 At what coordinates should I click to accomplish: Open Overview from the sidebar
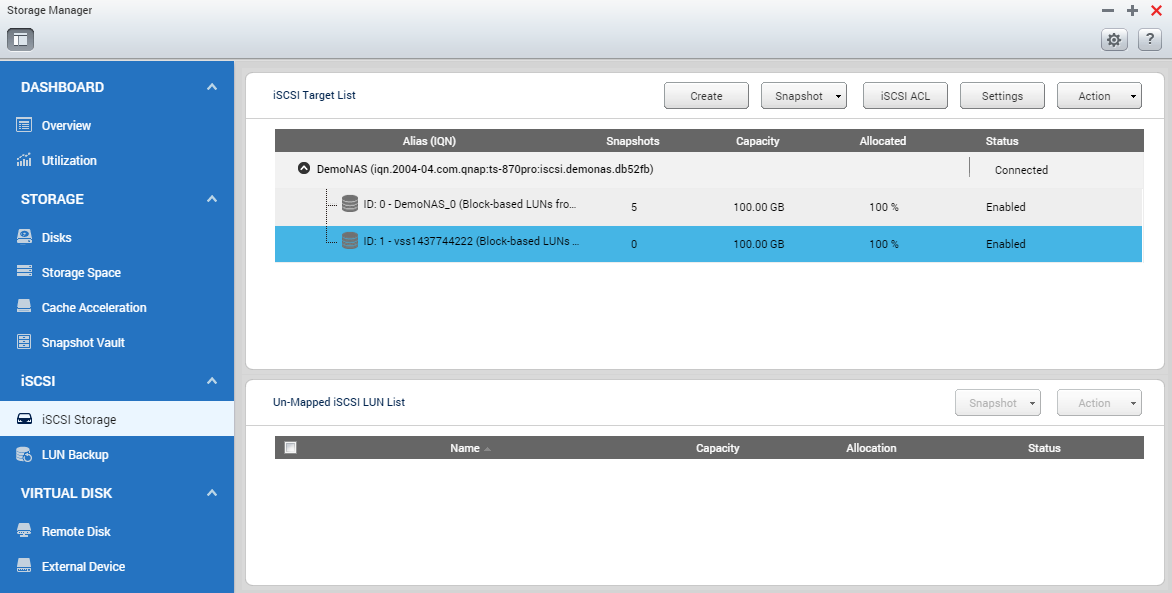pos(66,126)
